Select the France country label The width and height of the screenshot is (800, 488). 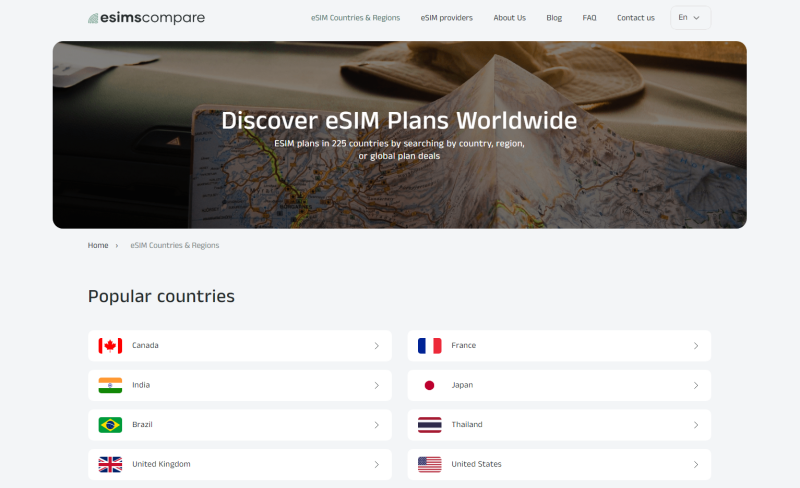(464, 346)
